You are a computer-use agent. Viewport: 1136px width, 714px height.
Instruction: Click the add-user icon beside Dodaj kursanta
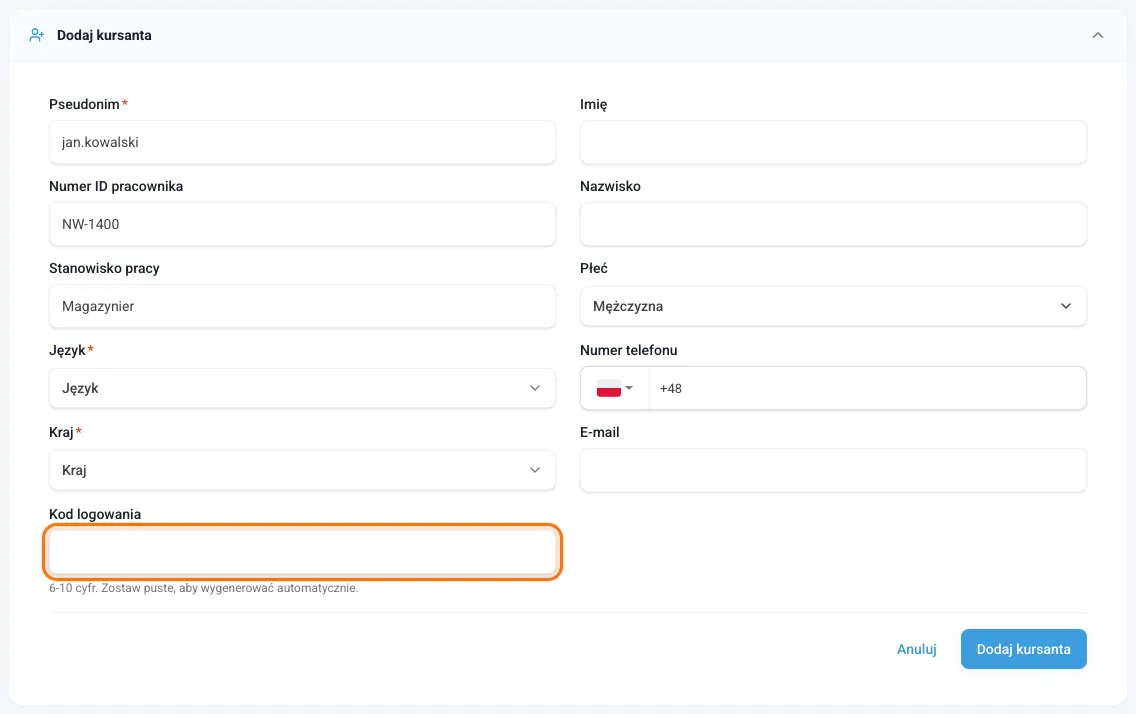36,35
